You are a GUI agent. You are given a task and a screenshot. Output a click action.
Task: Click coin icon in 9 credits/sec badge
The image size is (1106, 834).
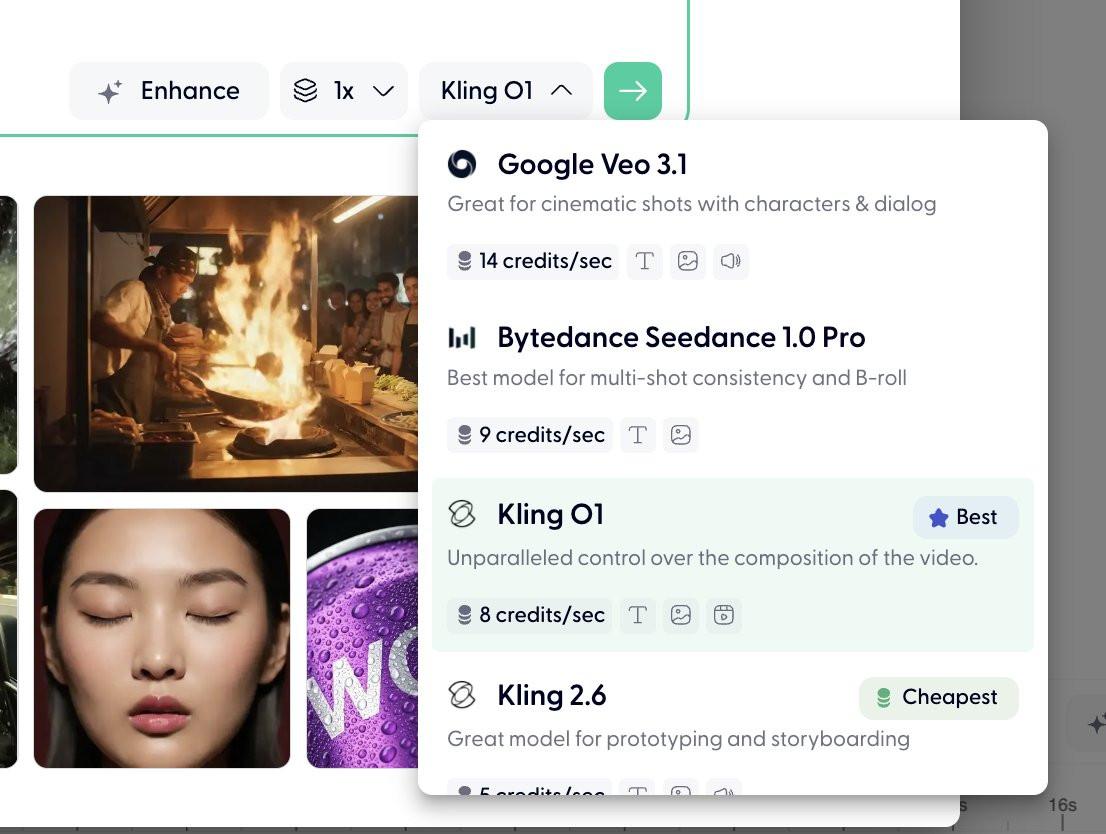tap(465, 435)
